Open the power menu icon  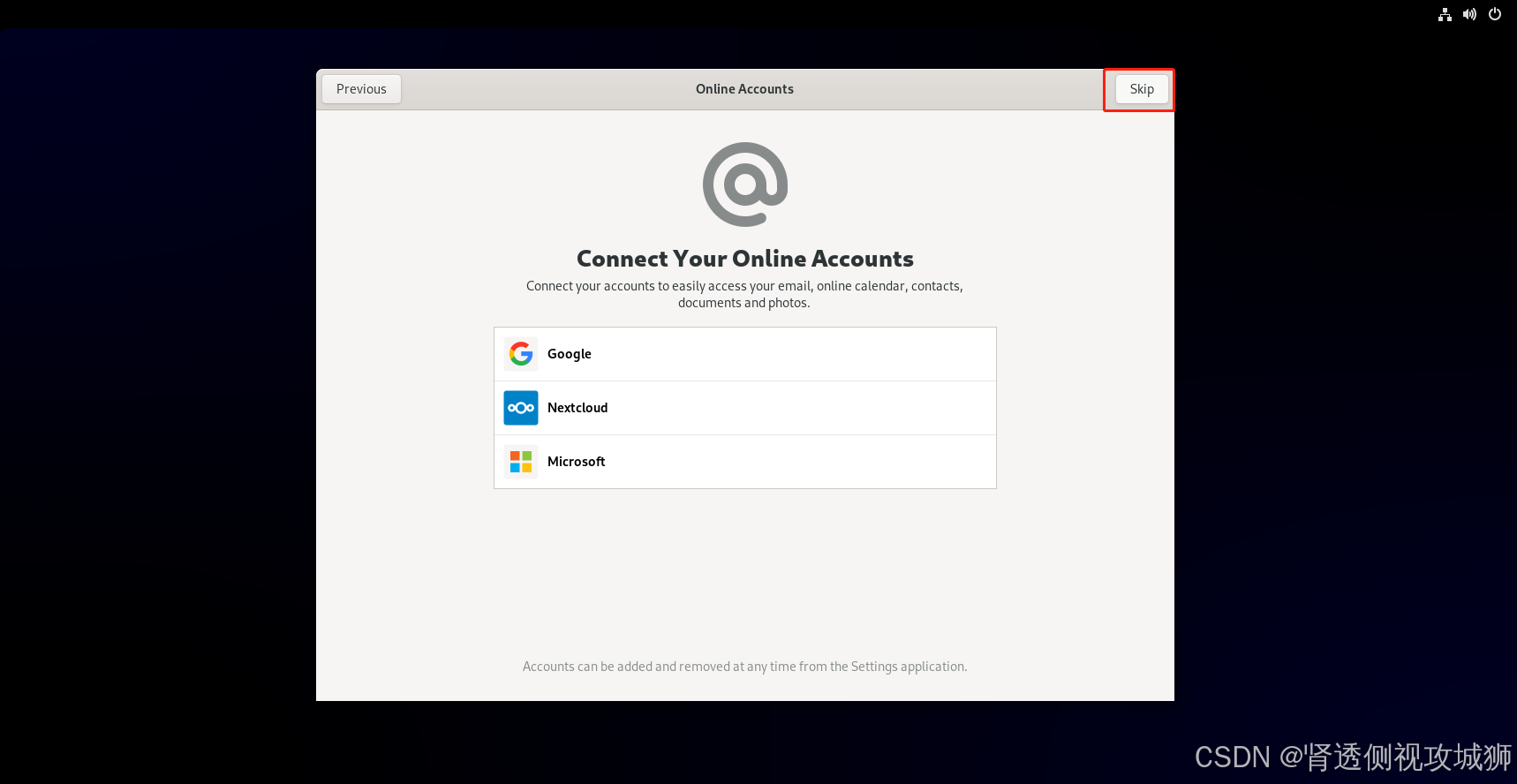(x=1495, y=14)
